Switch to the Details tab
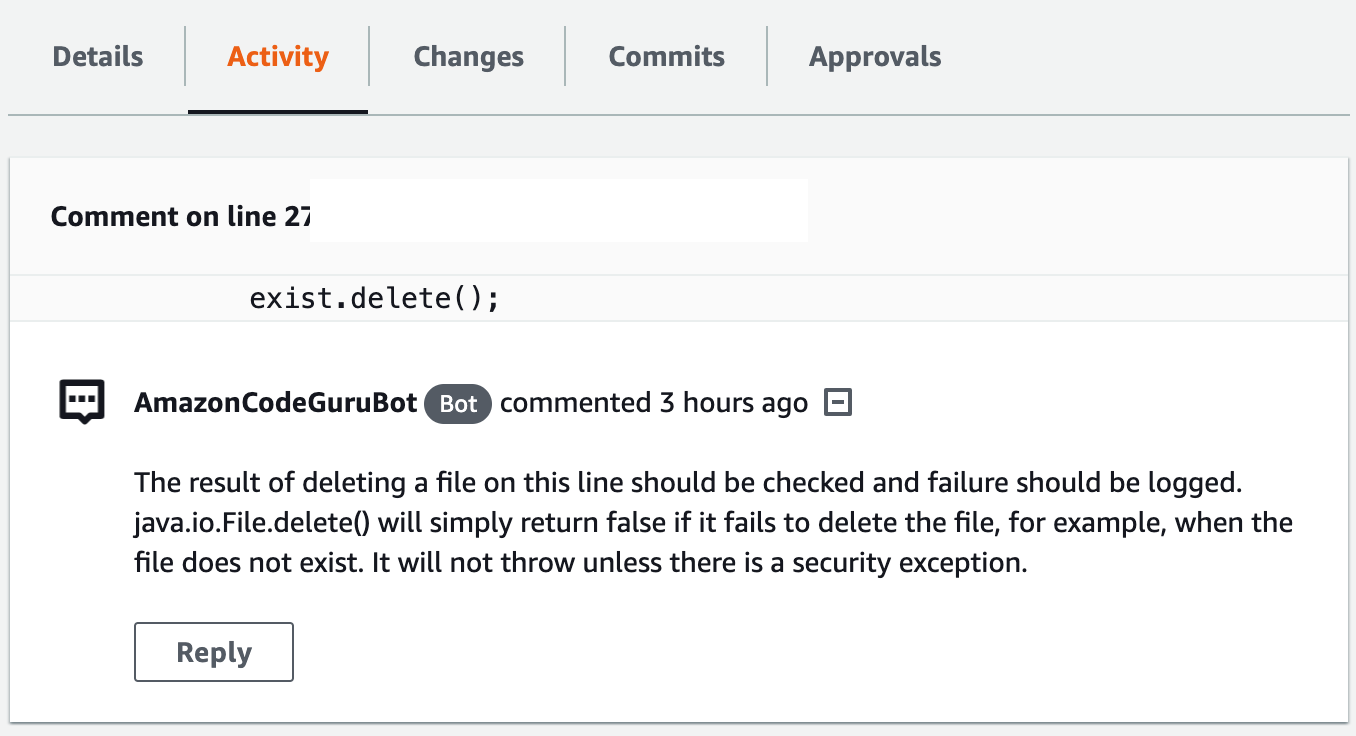The height and width of the screenshot is (736, 1356). click(96, 57)
